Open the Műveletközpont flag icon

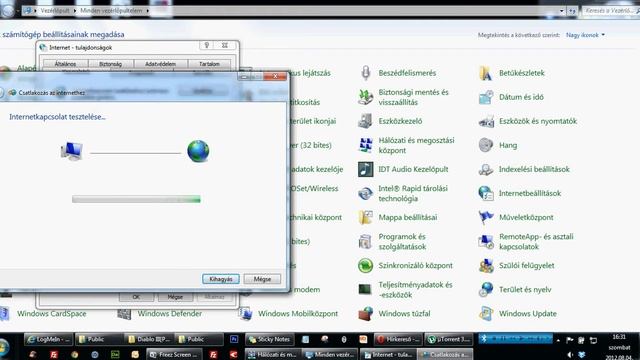486,218
